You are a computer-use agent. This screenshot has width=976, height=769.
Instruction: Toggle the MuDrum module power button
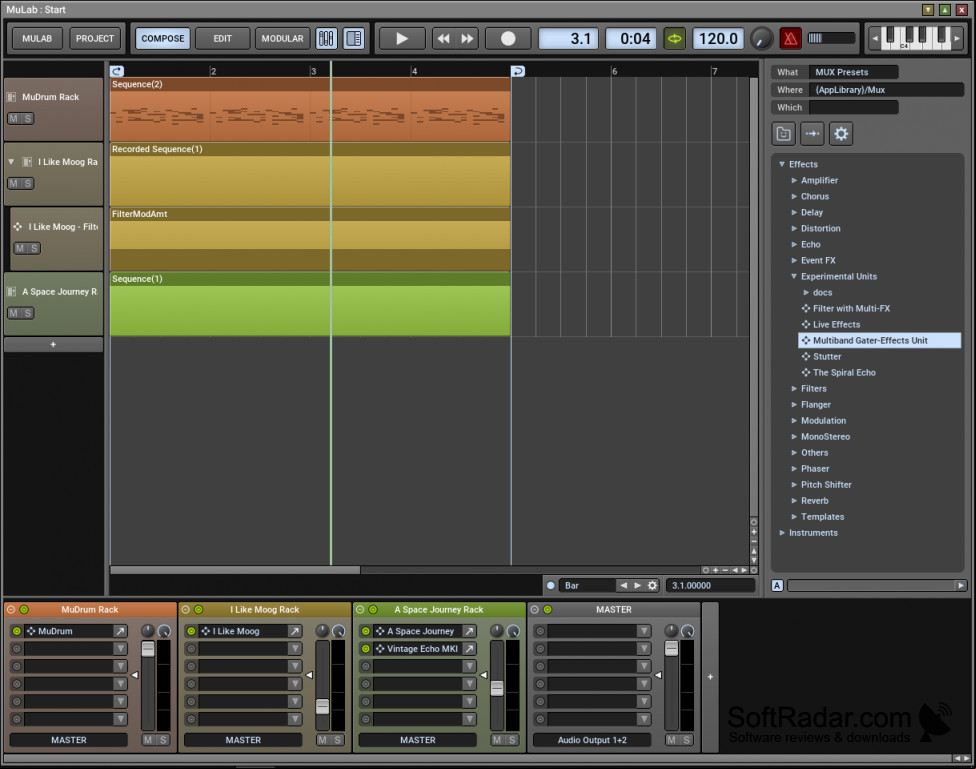tap(17, 631)
